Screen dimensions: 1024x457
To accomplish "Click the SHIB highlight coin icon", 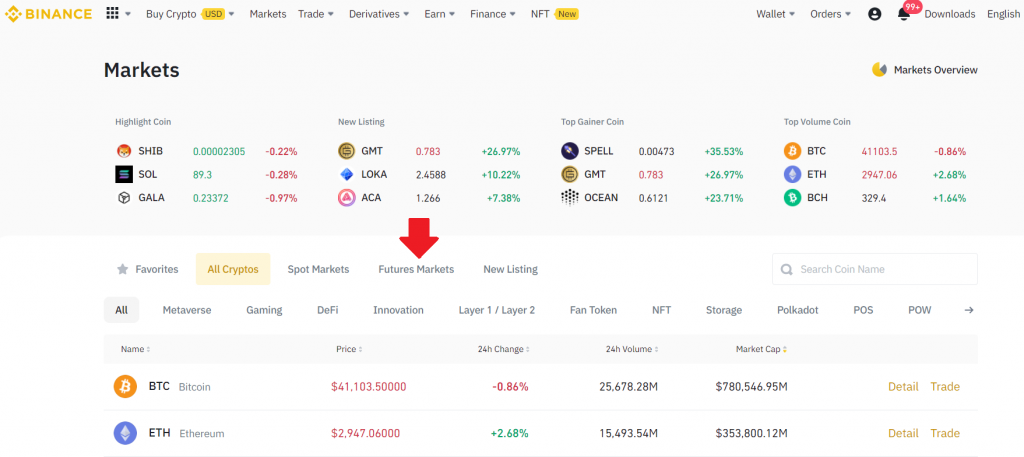I will [123, 151].
